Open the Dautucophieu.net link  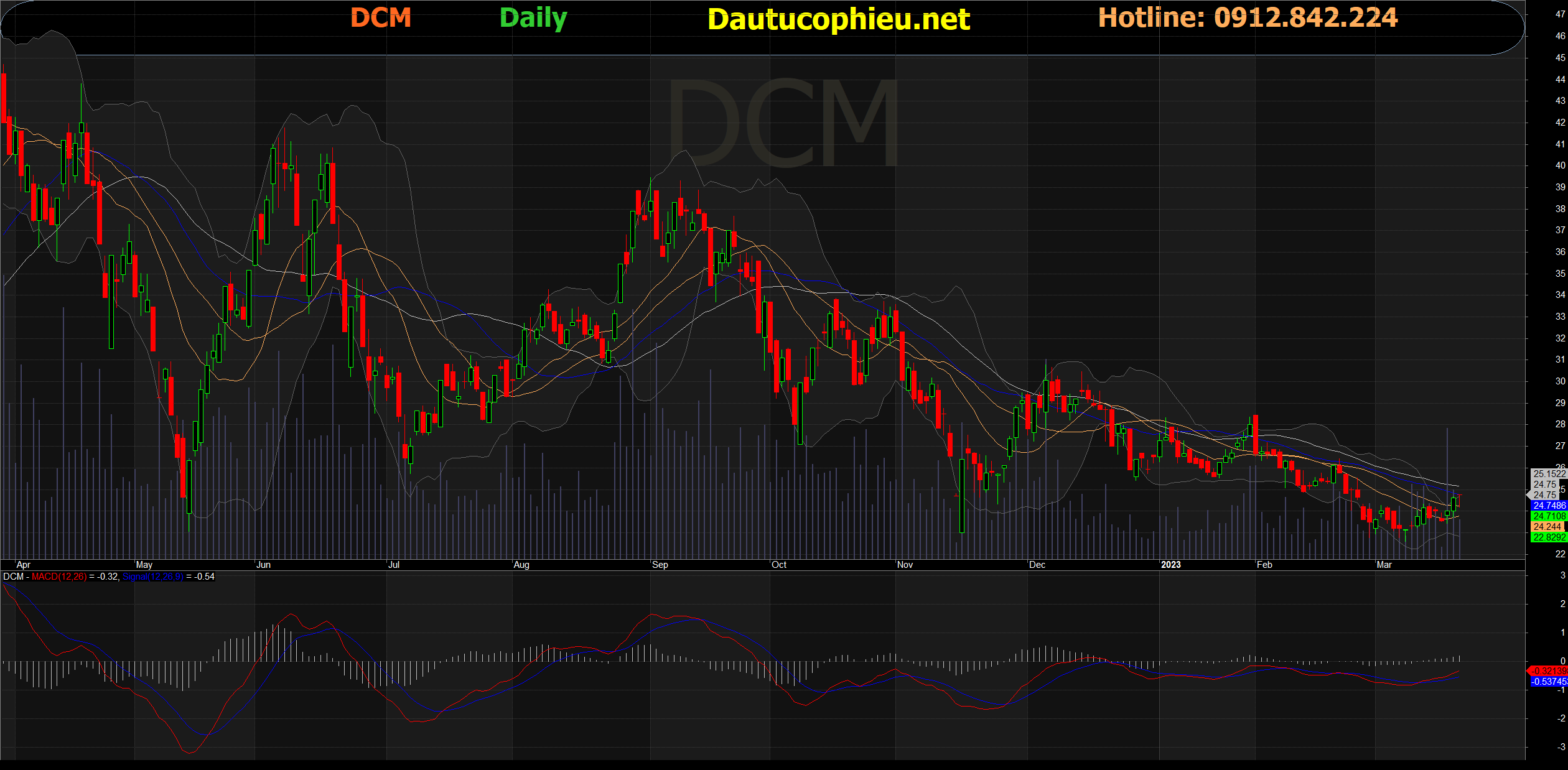click(x=838, y=19)
